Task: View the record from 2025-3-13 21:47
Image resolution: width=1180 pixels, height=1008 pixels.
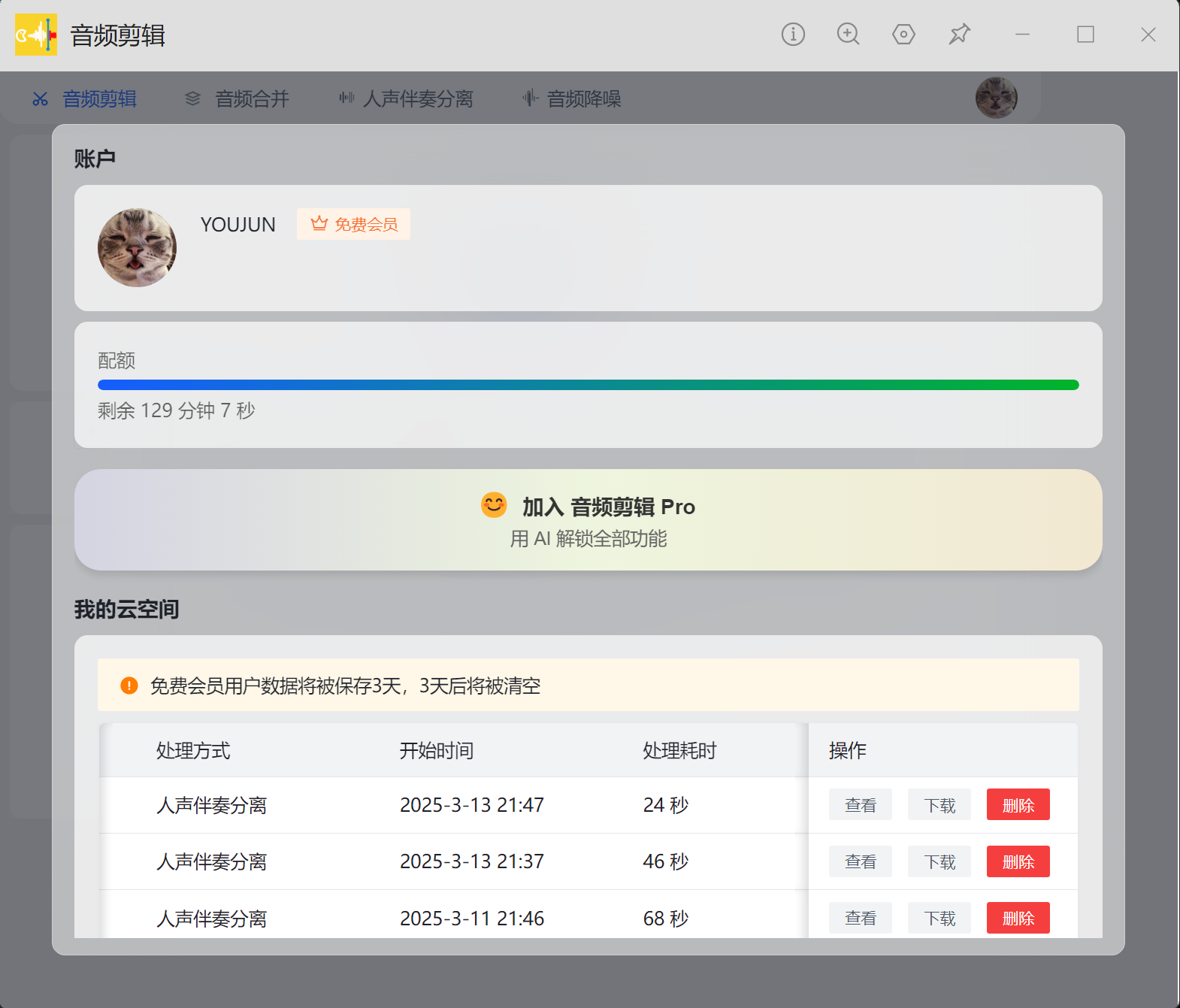Action: point(861,805)
